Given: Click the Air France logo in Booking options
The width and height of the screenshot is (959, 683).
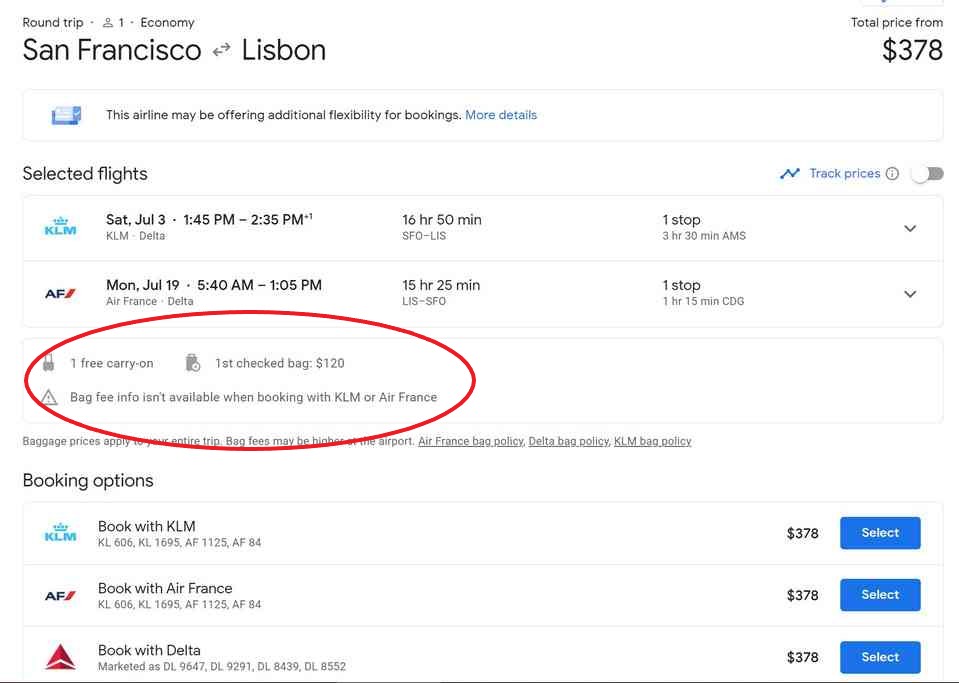Looking at the screenshot, I should pyautogui.click(x=60, y=595).
